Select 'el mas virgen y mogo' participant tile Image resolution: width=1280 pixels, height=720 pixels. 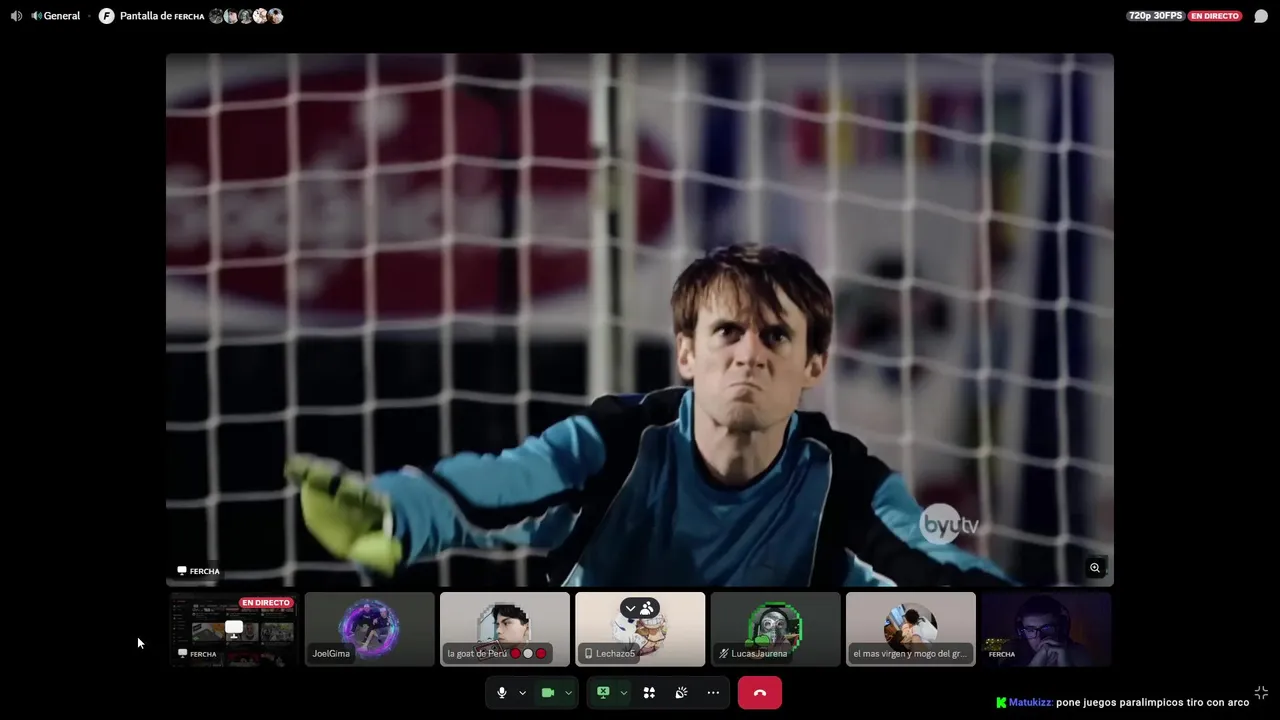click(911, 629)
